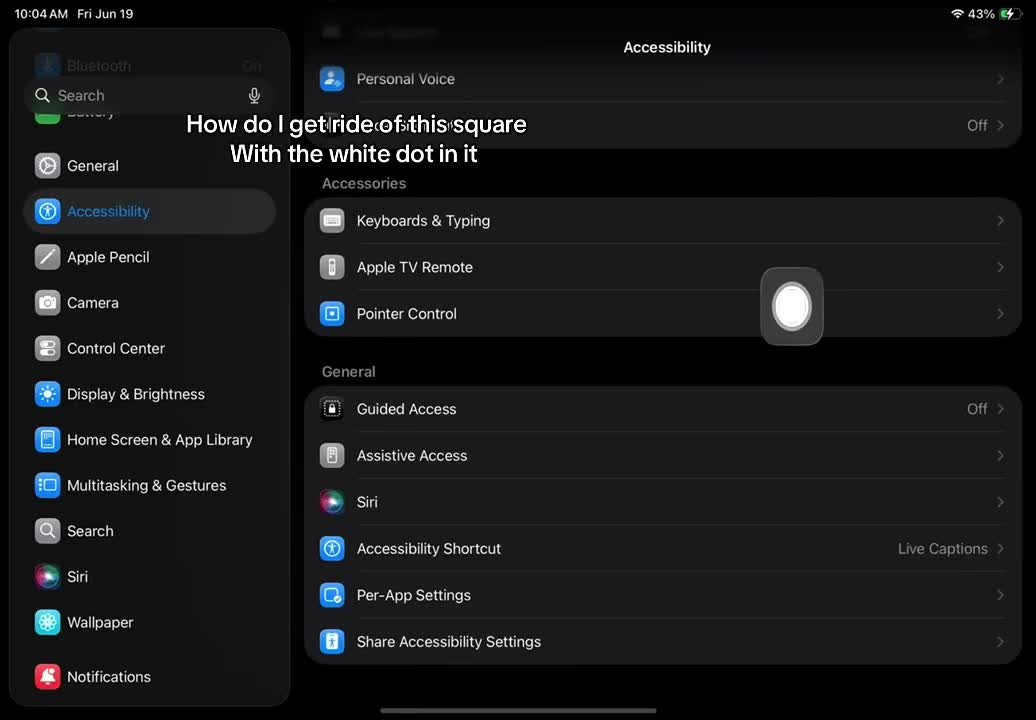Tap the Pointer Control icon

click(x=332, y=314)
